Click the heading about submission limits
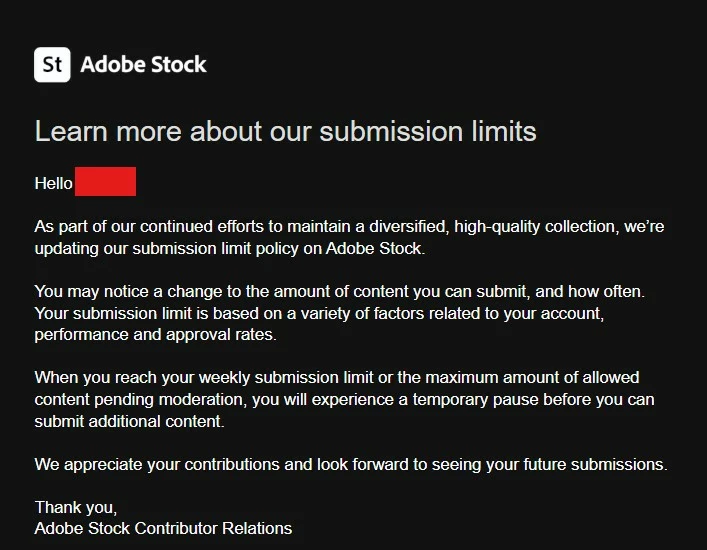707x550 pixels. point(285,131)
